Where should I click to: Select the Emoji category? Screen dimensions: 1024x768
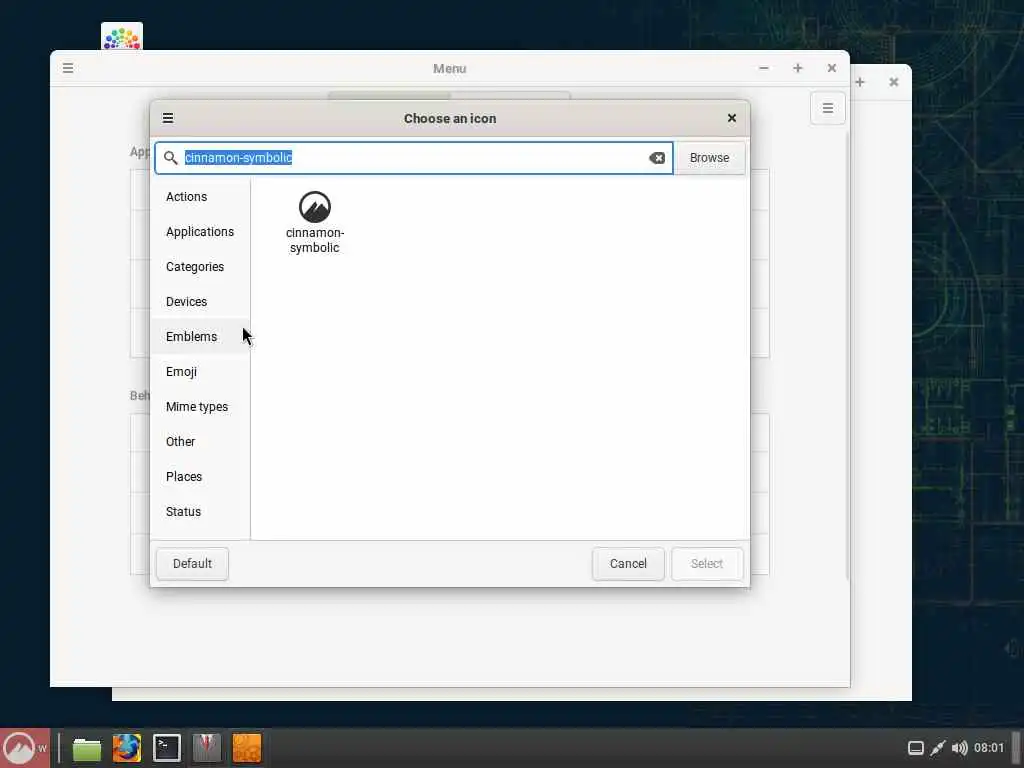point(200,372)
